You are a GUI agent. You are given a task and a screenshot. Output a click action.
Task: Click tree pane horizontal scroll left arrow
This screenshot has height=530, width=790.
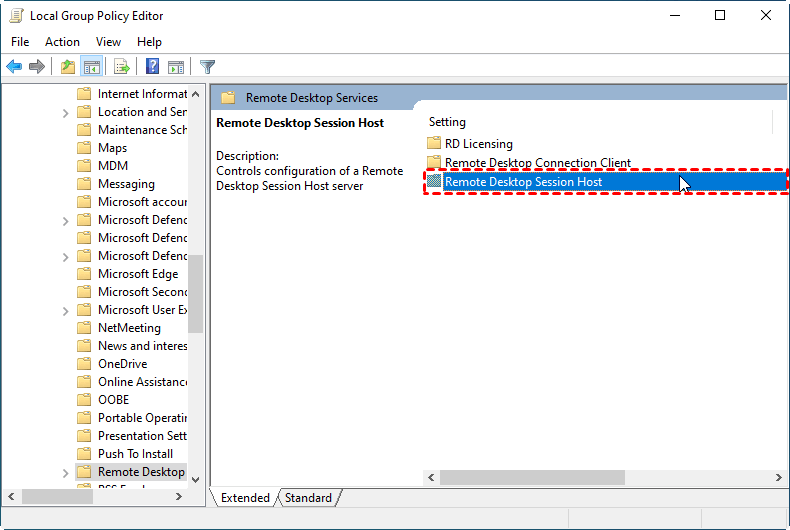[11, 497]
